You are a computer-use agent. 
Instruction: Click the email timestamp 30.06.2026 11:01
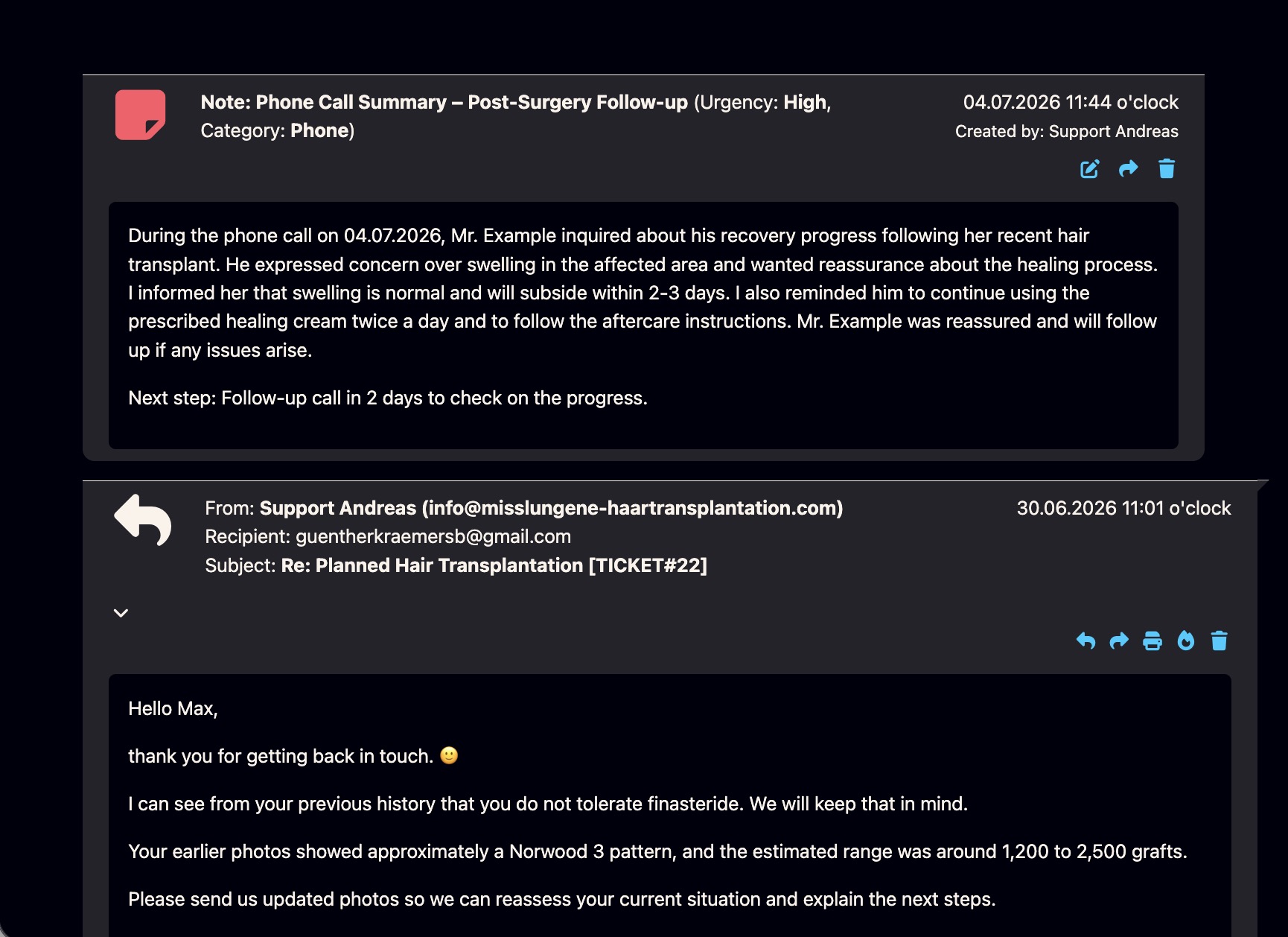(1123, 508)
